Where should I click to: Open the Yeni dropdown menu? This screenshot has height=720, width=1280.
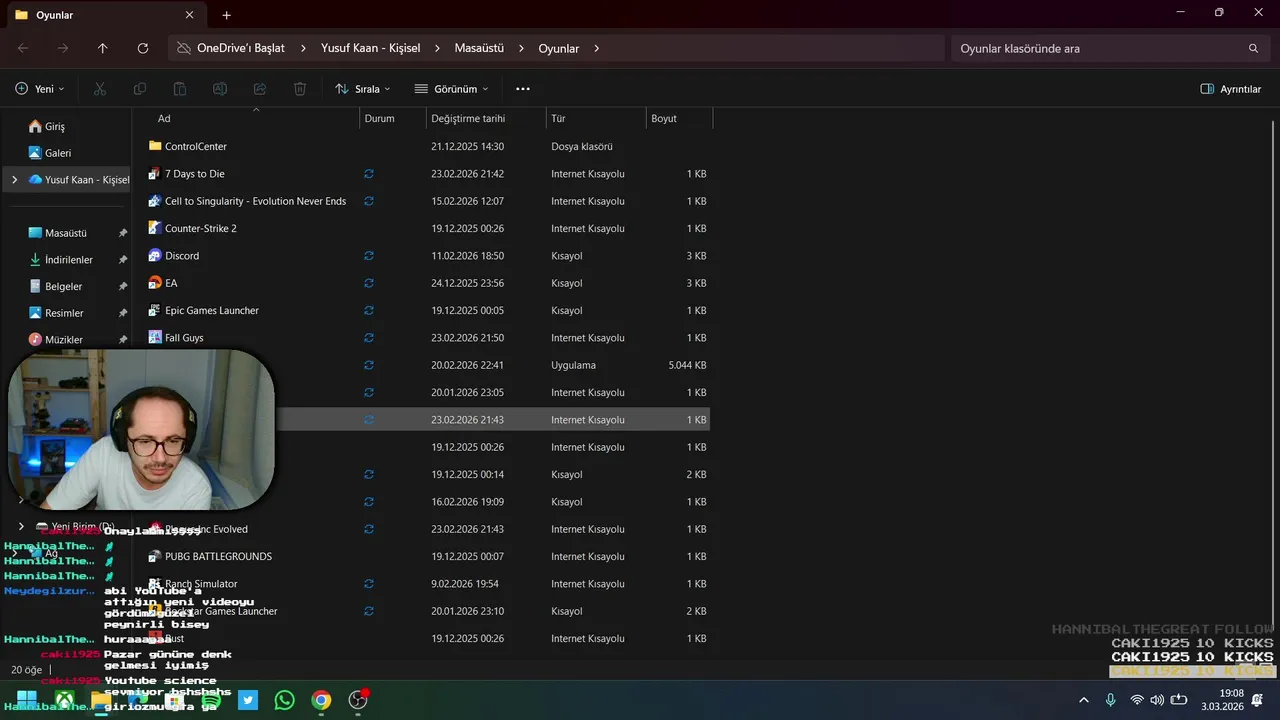[40, 89]
